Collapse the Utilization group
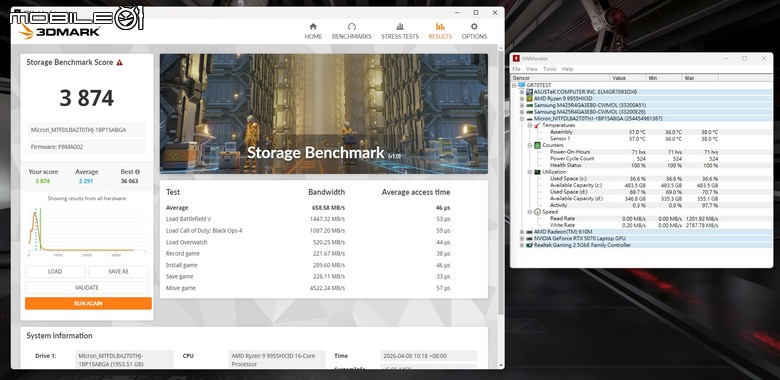Screen dimensions: 780x380 coord(530,172)
